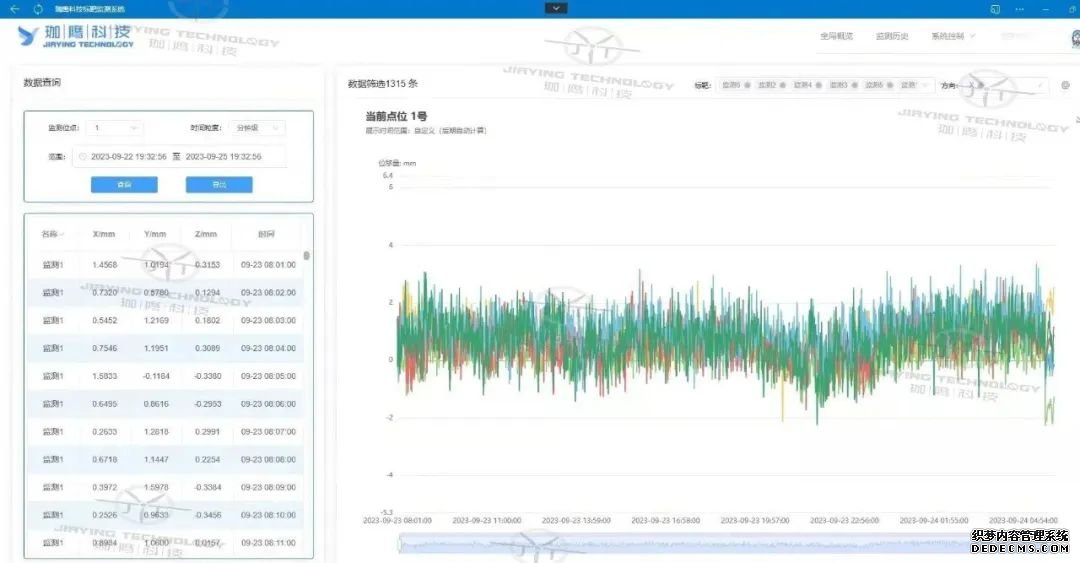Open the 全局概览 menu item
This screenshot has height=563, width=1080.
[836, 36]
